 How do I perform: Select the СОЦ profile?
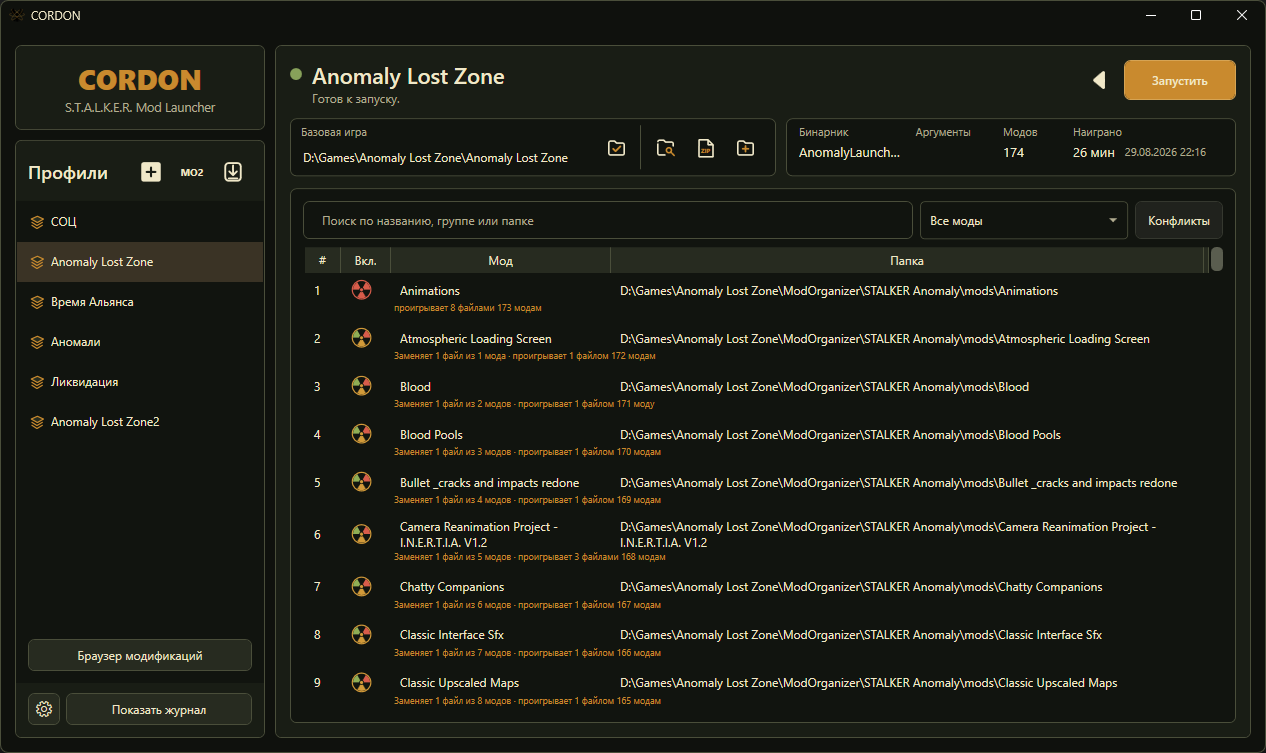(x=140, y=222)
